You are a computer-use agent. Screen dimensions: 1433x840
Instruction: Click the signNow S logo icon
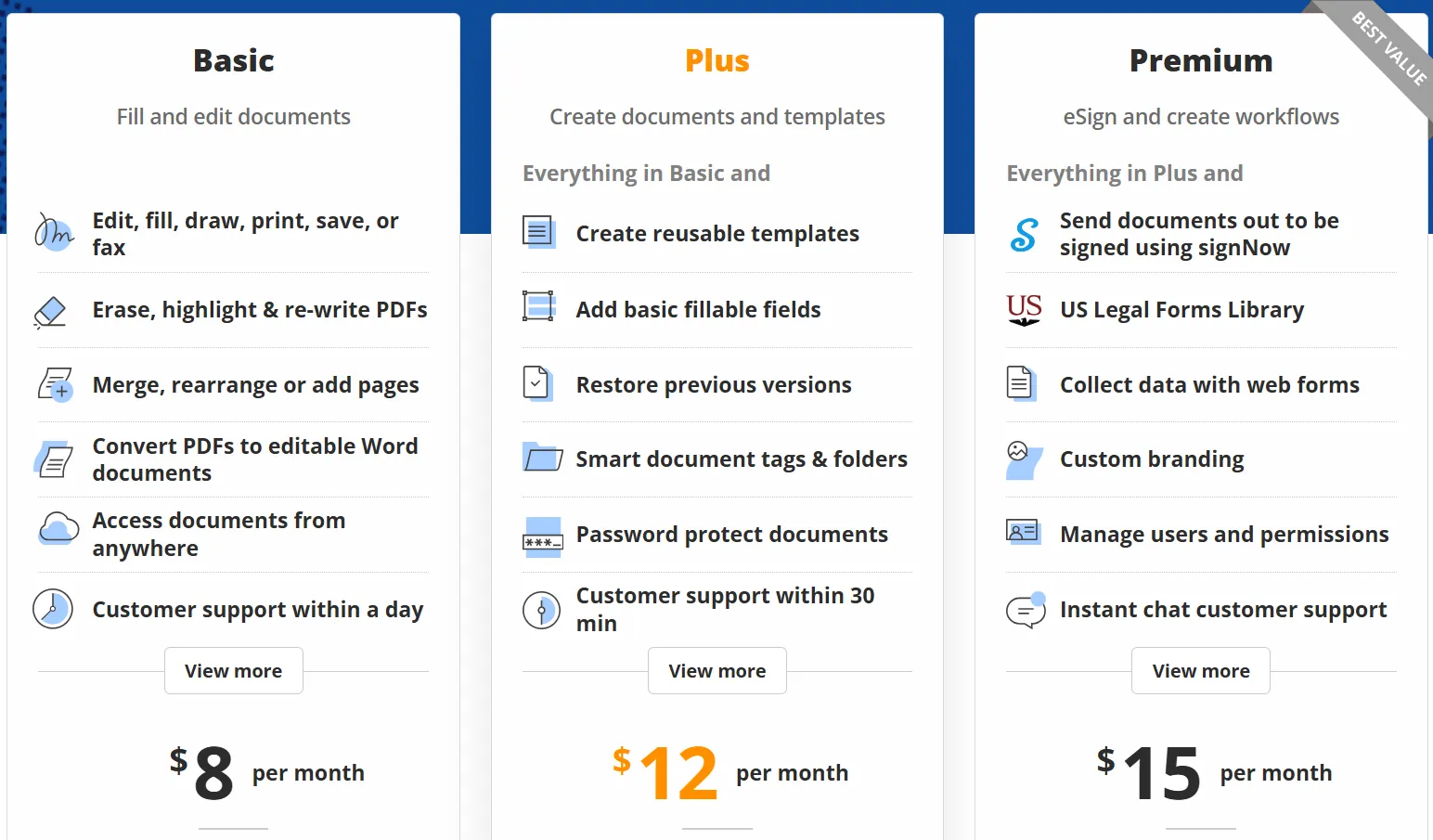pyautogui.click(x=1024, y=234)
